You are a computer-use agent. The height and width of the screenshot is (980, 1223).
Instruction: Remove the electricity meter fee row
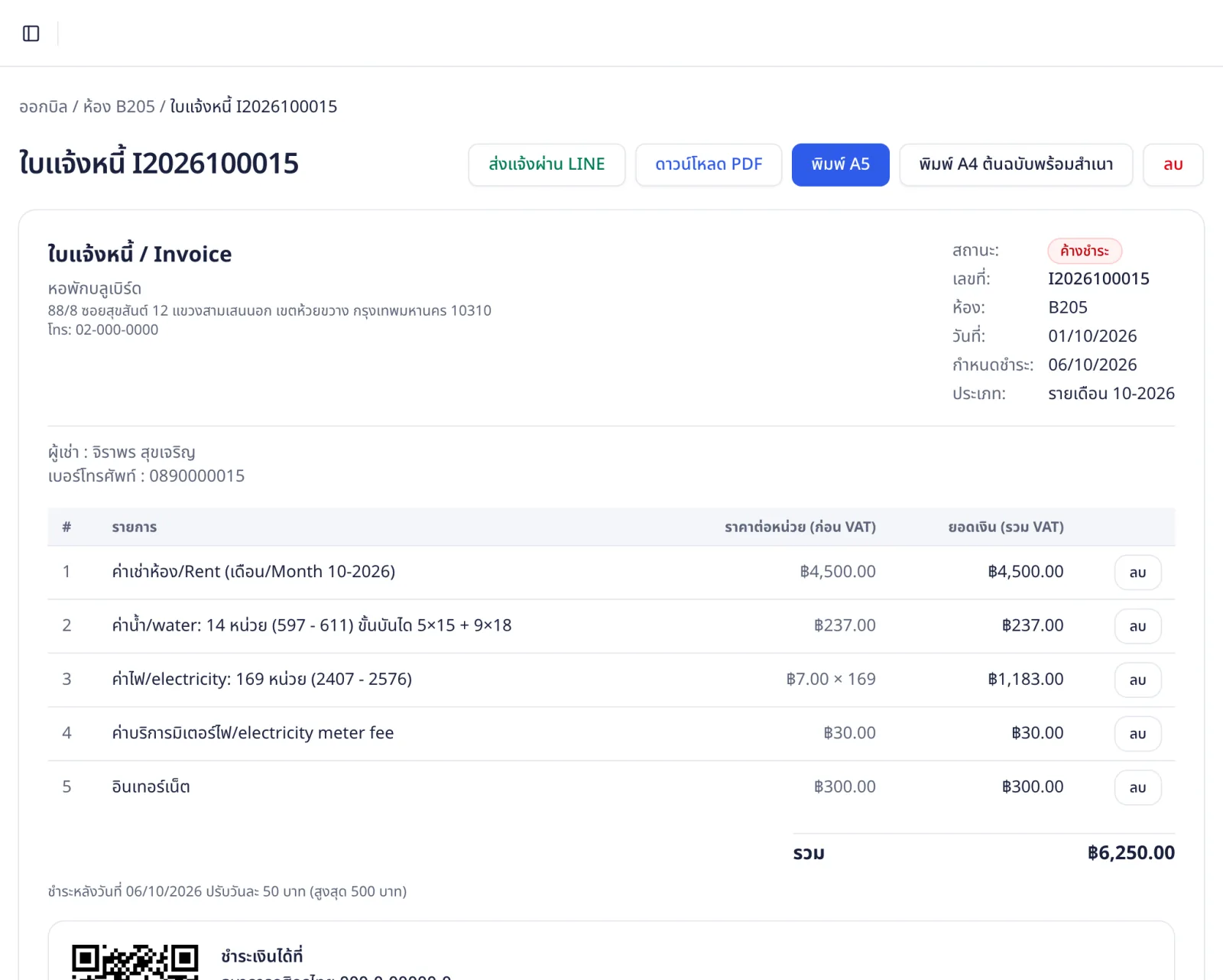pyautogui.click(x=1137, y=734)
